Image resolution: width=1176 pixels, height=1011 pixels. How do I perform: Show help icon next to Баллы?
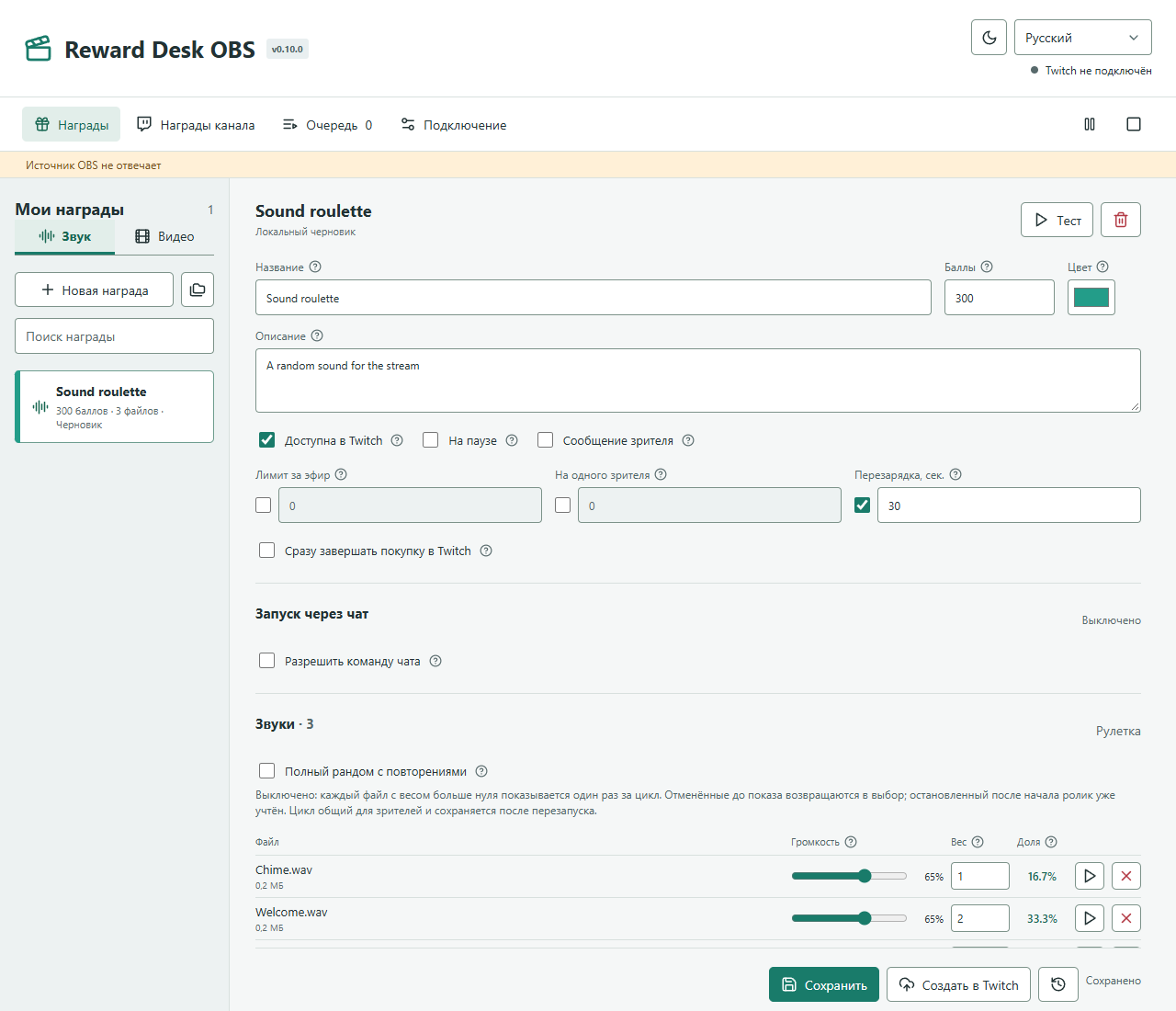pos(987,267)
